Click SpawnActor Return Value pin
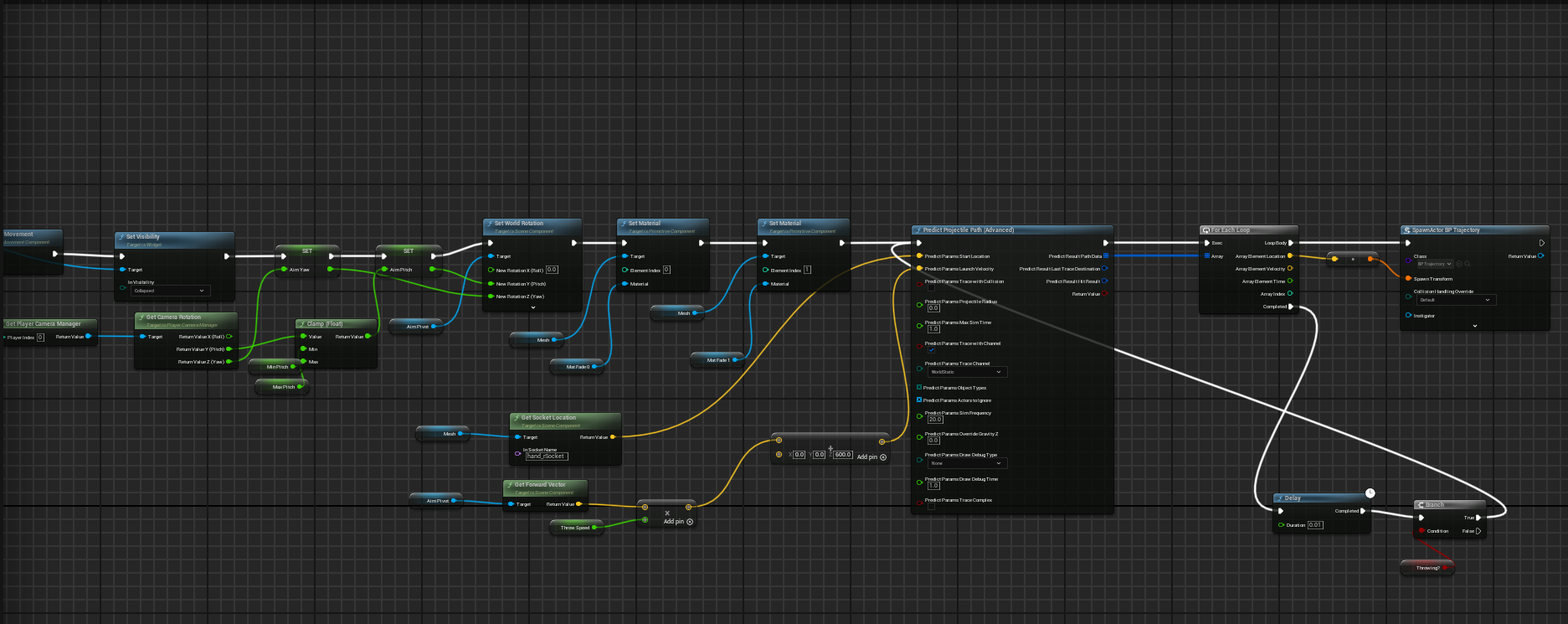1568x624 pixels. point(1541,255)
